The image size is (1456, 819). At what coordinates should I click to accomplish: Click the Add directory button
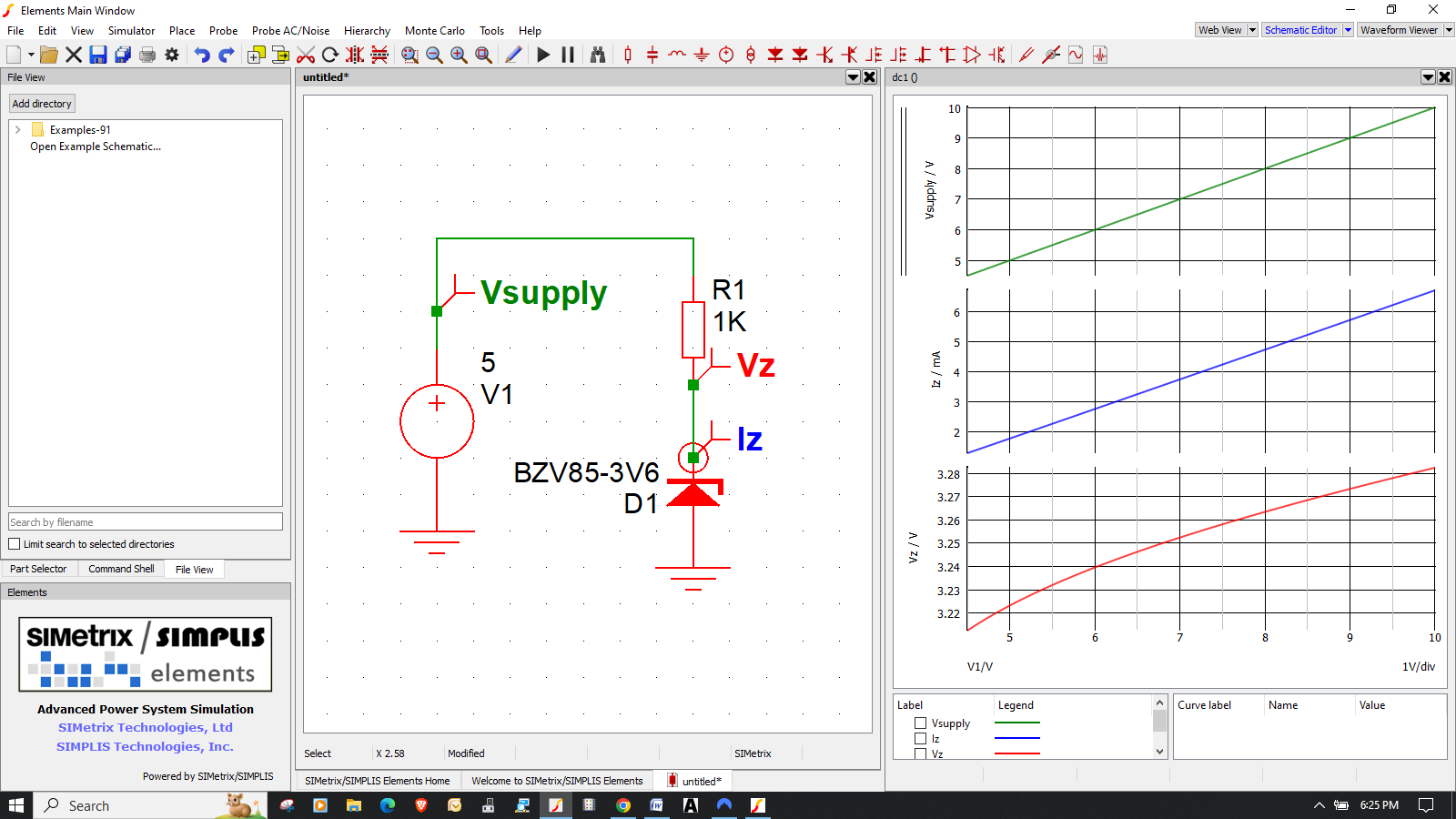click(42, 104)
